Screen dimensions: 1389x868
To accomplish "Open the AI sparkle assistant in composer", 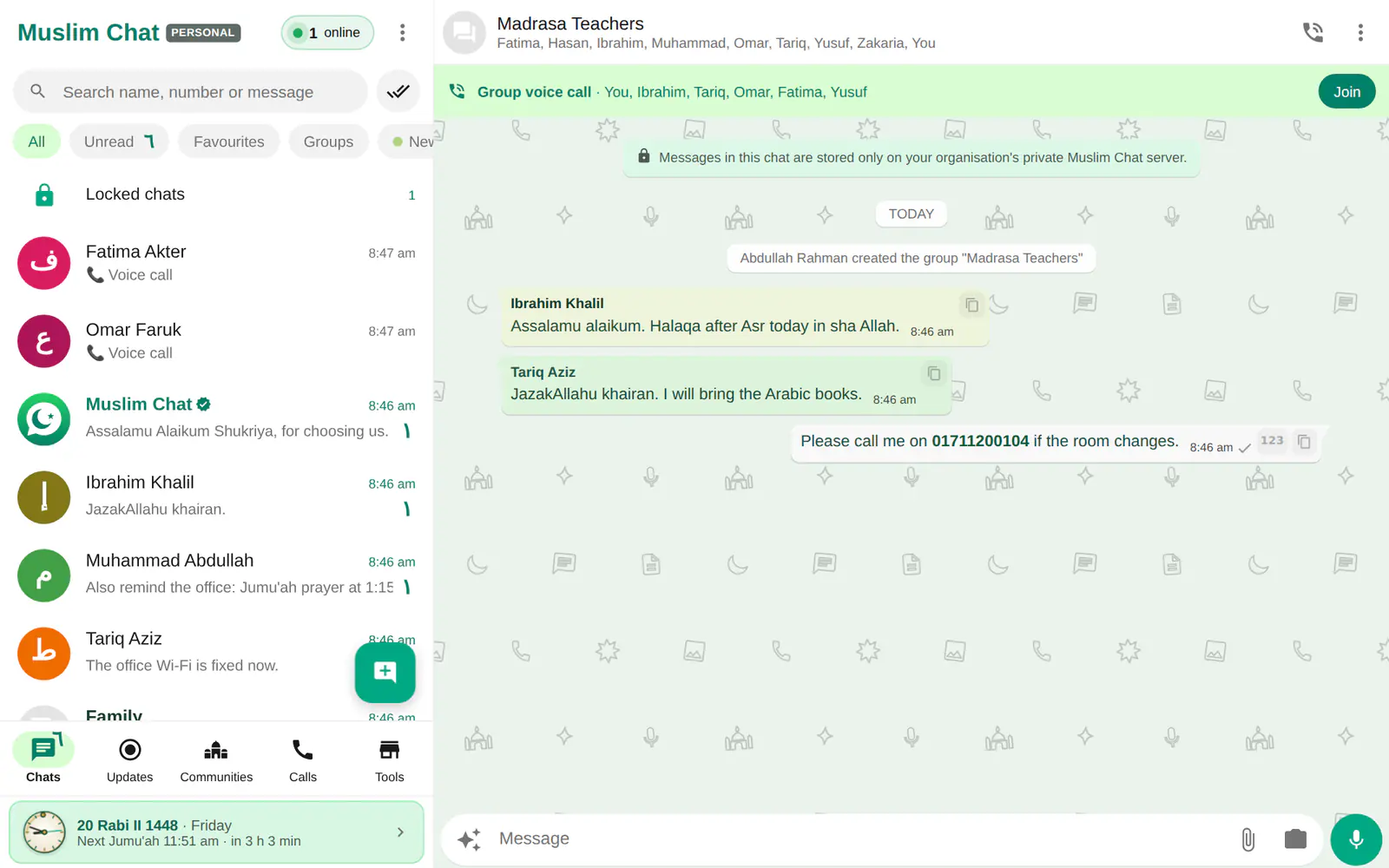I will 470,839.
